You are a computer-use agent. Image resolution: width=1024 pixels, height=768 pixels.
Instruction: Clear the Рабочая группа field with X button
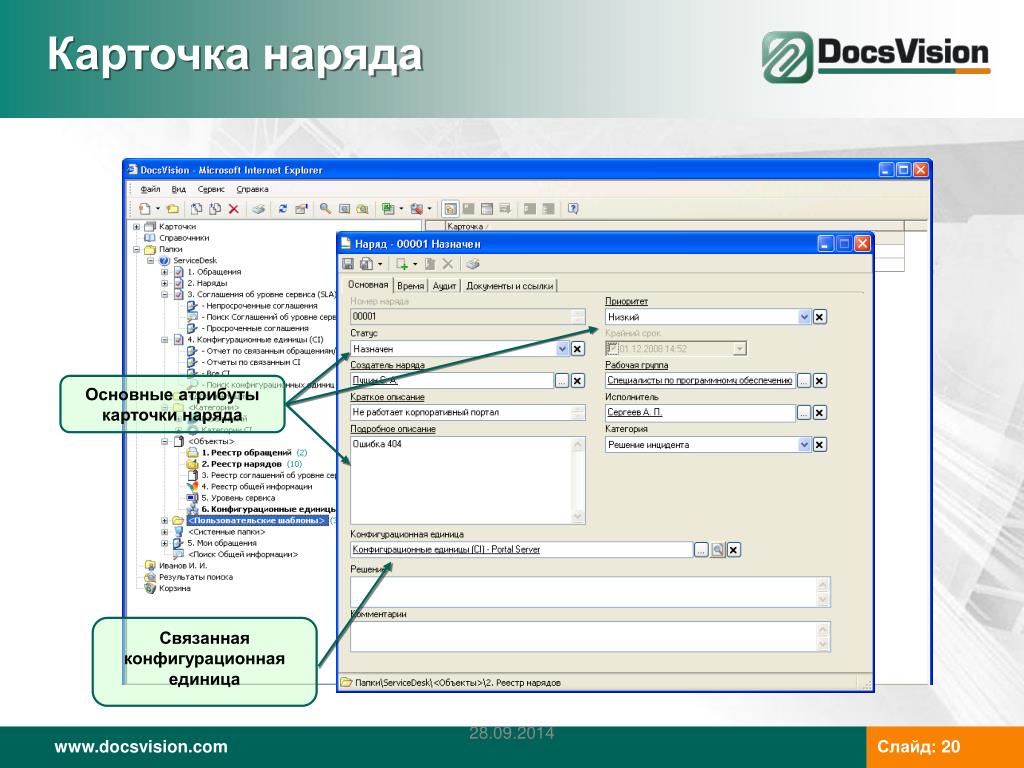[x=820, y=380]
